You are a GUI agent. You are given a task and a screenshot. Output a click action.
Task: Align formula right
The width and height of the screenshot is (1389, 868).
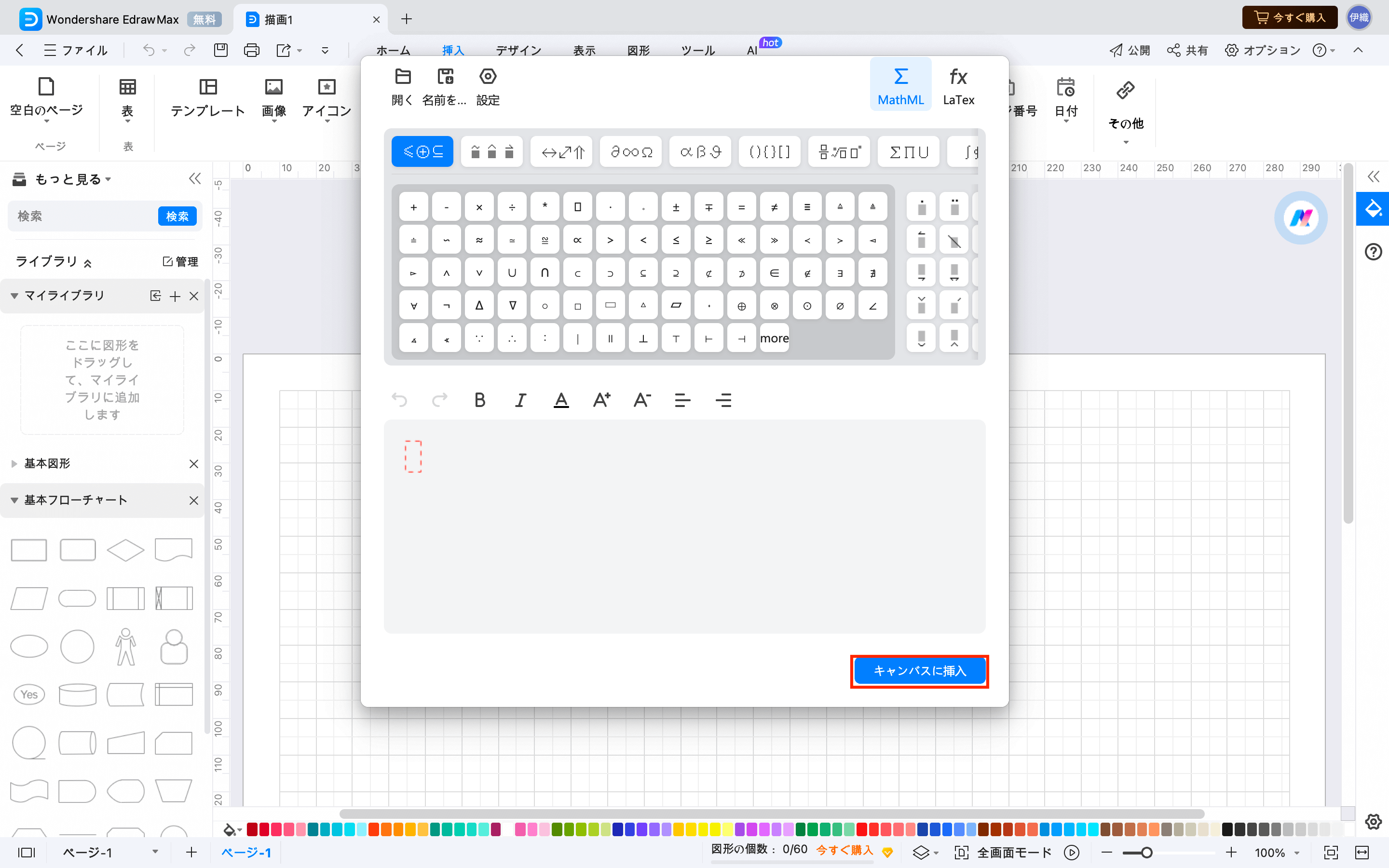point(723,400)
